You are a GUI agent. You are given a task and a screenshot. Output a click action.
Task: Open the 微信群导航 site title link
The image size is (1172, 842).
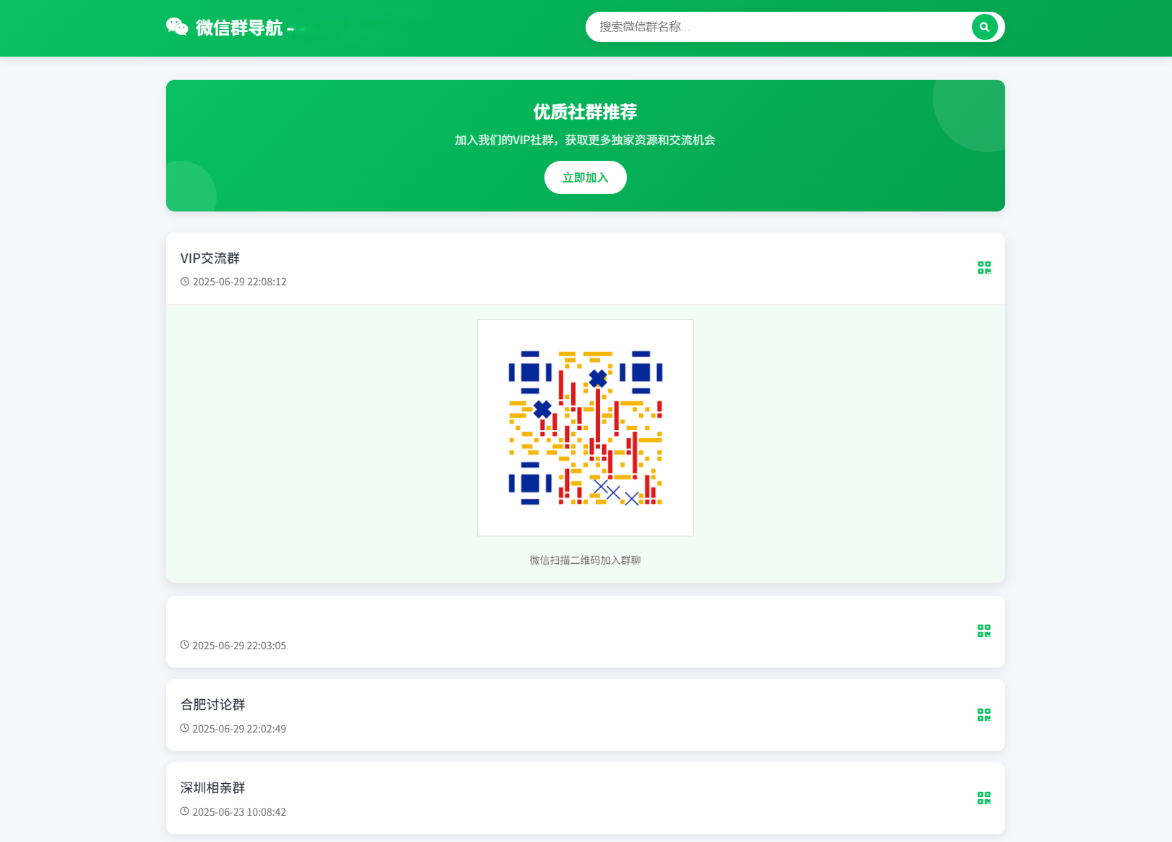[237, 28]
